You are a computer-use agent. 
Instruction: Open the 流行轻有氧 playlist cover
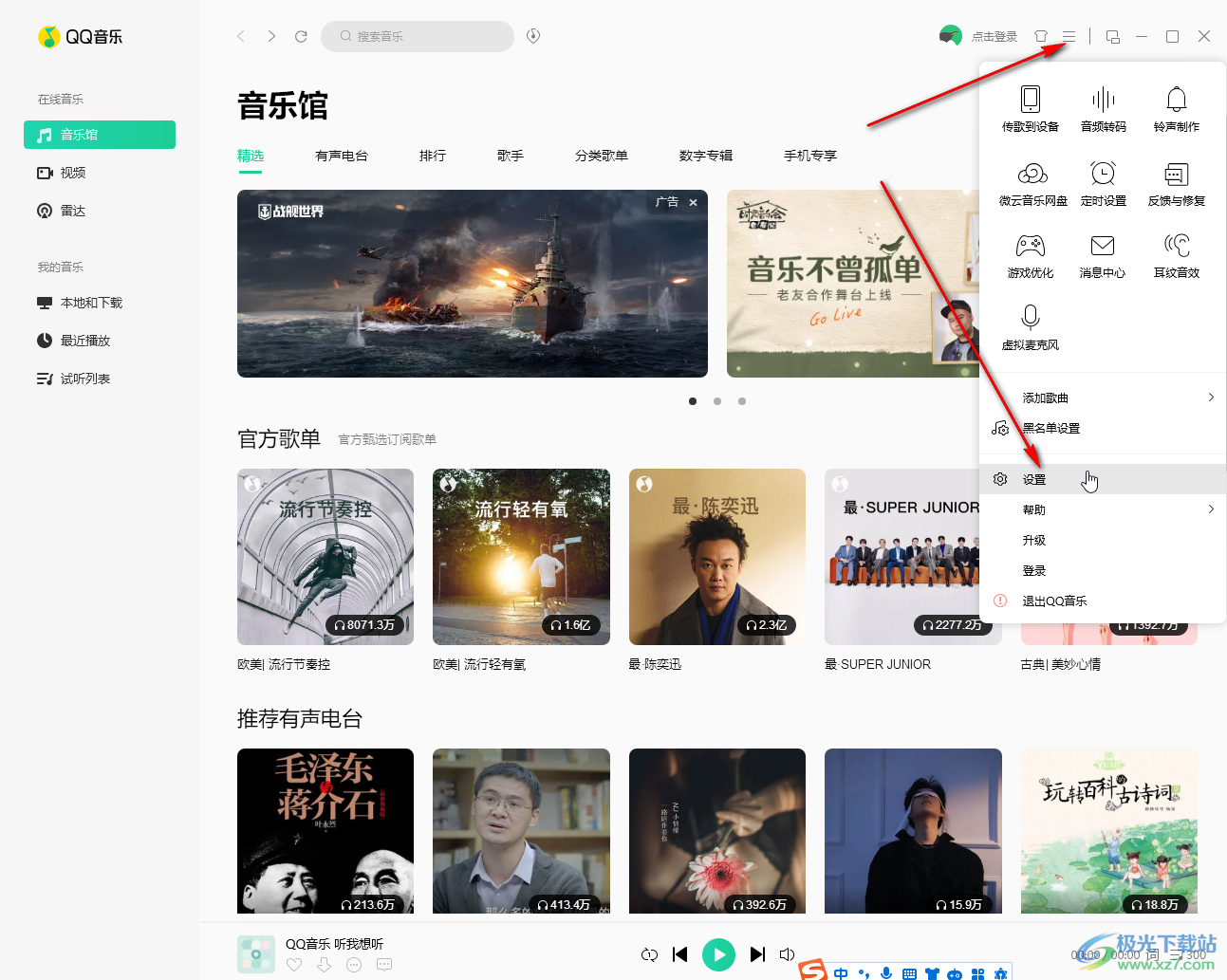coord(521,557)
